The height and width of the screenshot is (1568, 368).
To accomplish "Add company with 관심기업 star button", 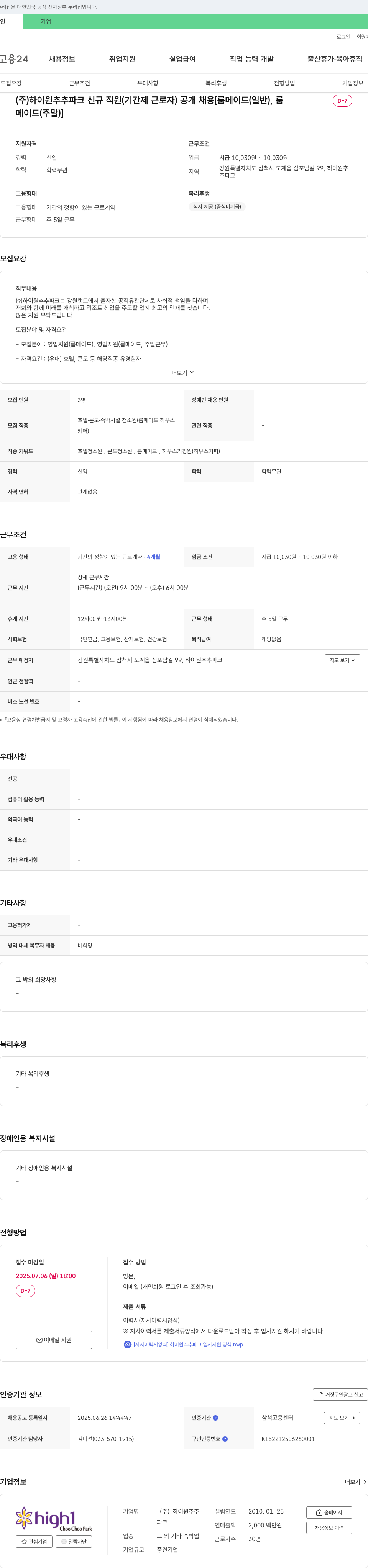I will click(34, 1541).
